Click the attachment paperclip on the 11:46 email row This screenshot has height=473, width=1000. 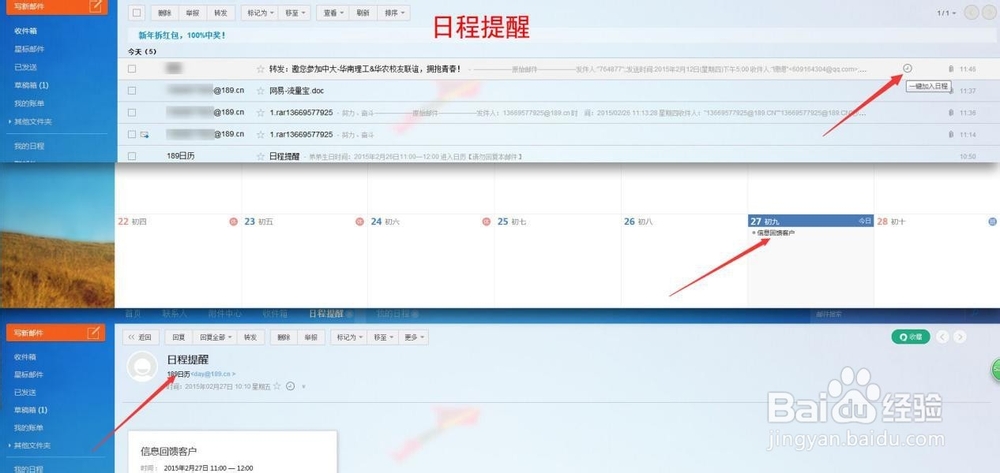952,69
